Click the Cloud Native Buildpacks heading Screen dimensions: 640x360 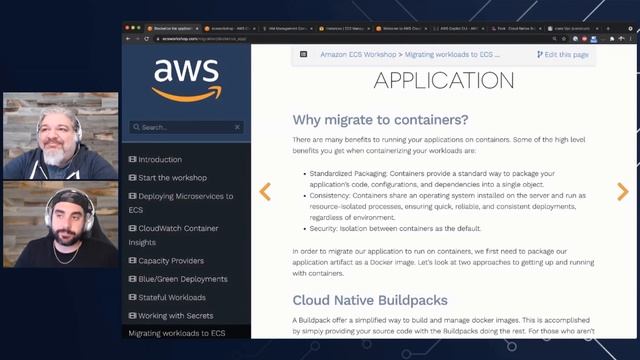point(370,300)
